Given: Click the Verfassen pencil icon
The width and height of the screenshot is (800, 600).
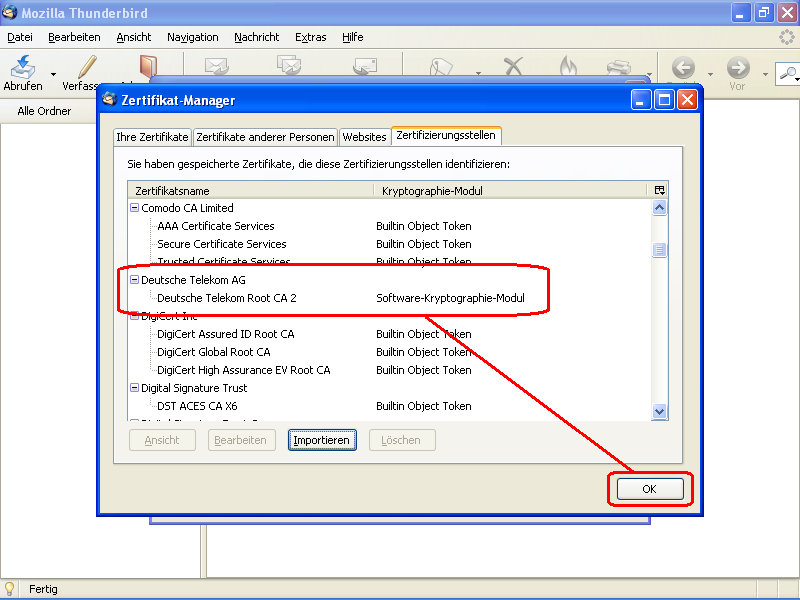Looking at the screenshot, I should [87, 67].
